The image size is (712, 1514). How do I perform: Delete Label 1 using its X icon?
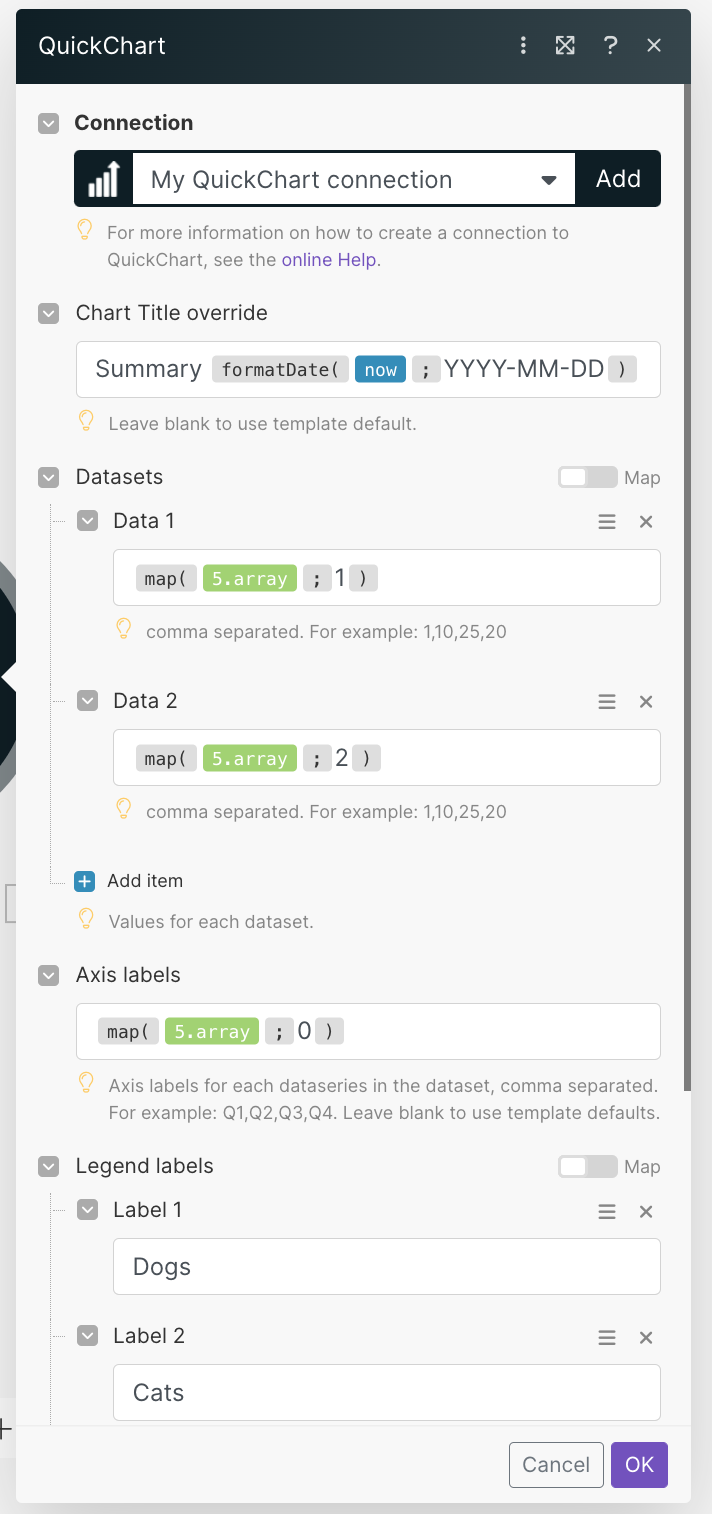click(x=646, y=1211)
